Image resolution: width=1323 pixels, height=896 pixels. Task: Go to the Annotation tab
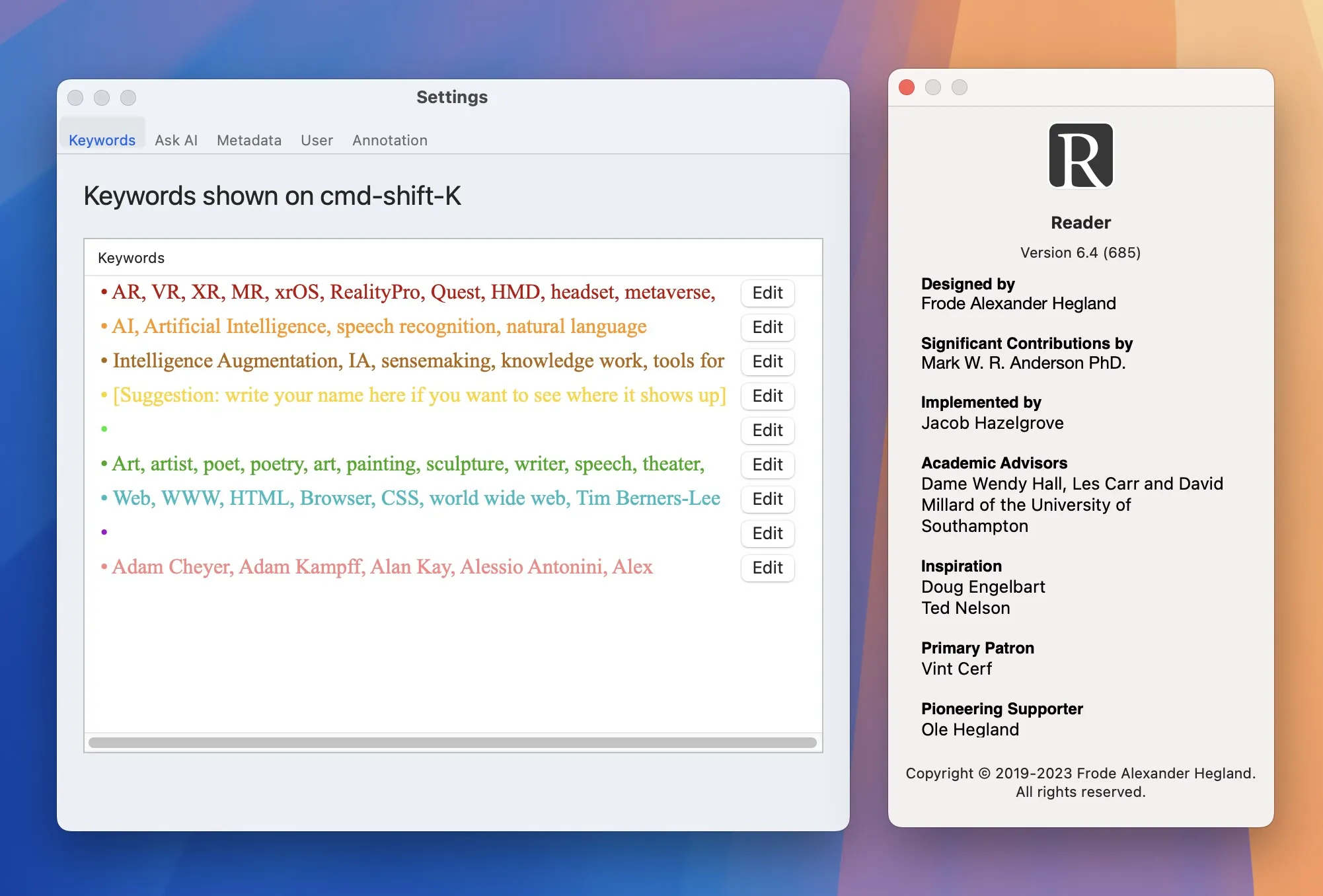390,140
